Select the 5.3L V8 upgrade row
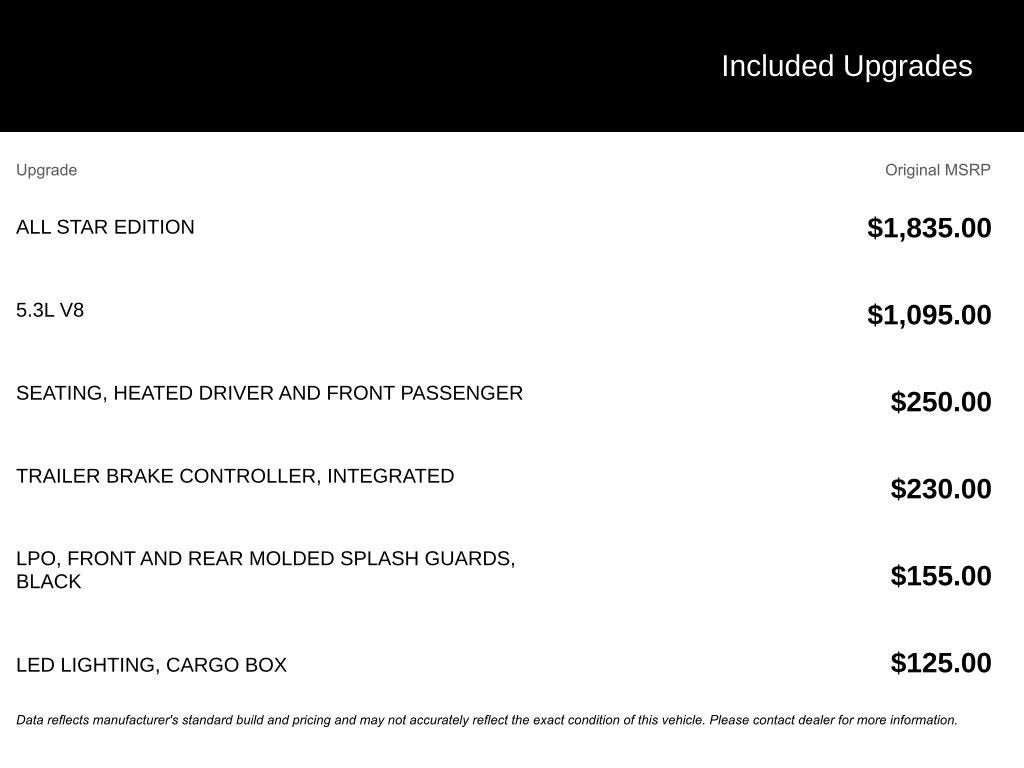This screenshot has width=1024, height=768. coord(504,311)
